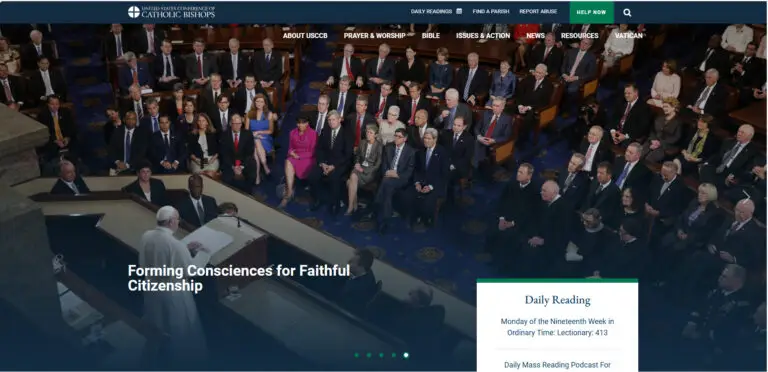Select third carousel slide dot
768x372 pixels.
(381, 355)
